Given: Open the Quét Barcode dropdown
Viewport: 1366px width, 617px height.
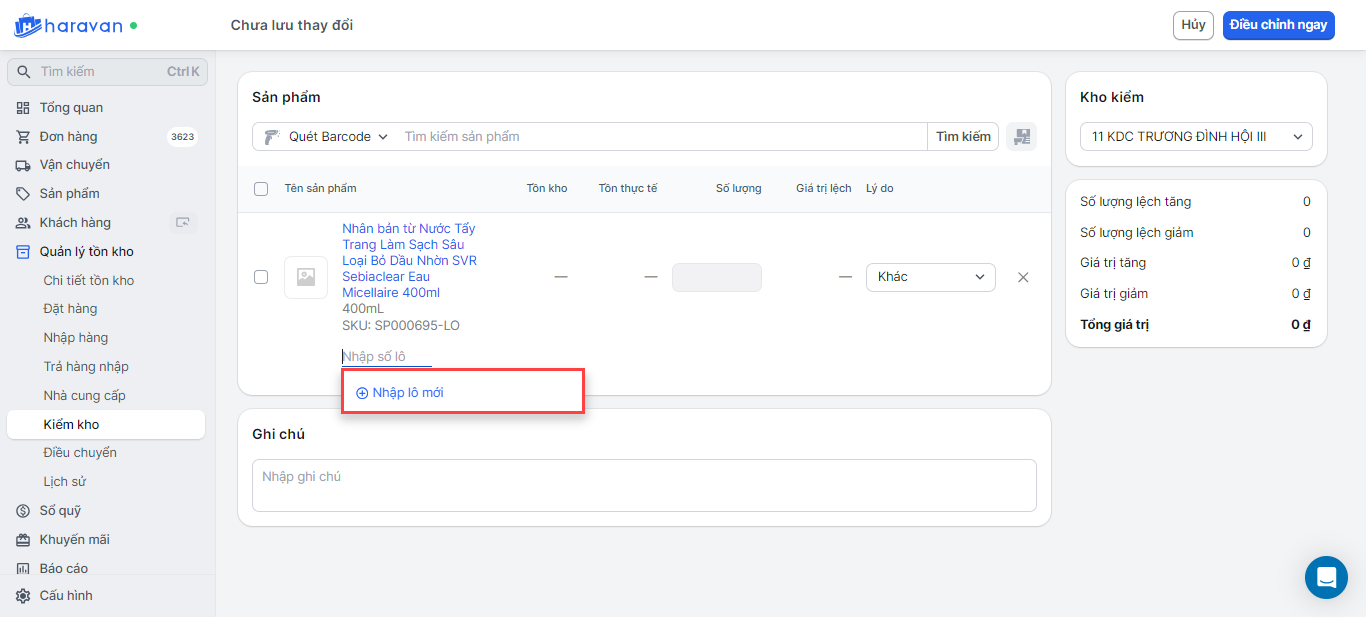Looking at the screenshot, I should click(x=327, y=137).
